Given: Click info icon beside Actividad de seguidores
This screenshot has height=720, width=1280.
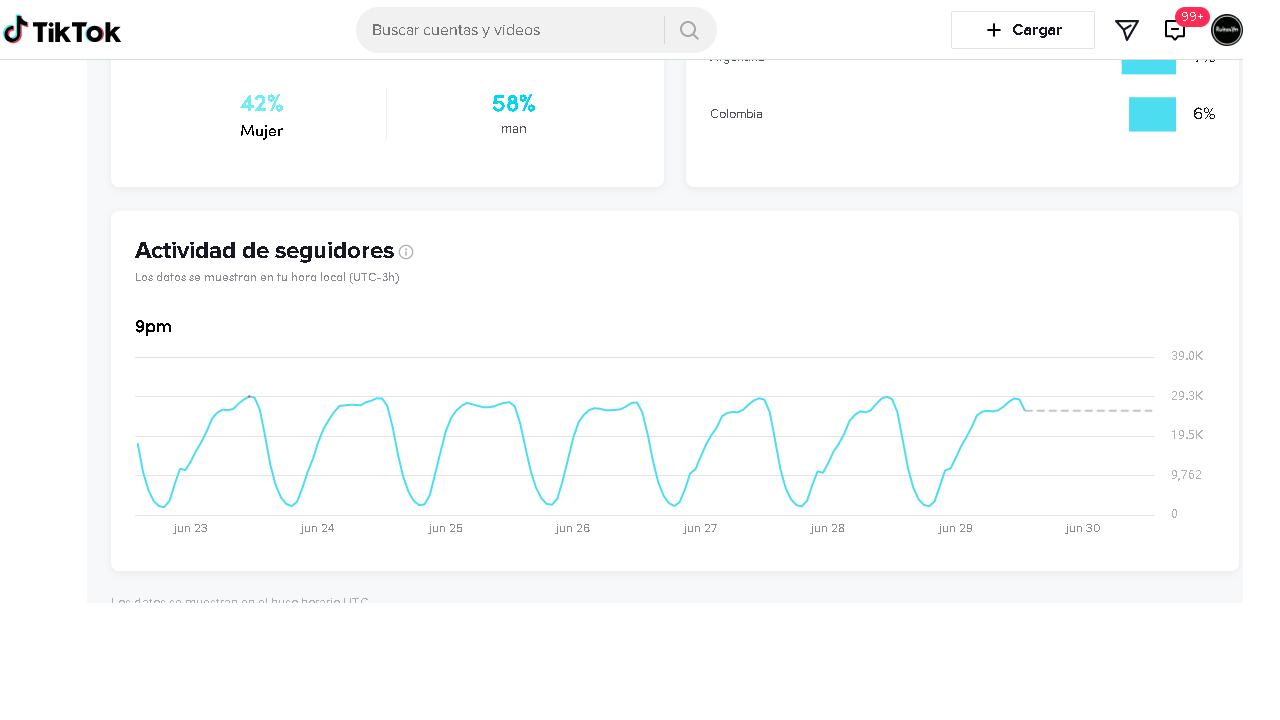Looking at the screenshot, I should [406, 252].
